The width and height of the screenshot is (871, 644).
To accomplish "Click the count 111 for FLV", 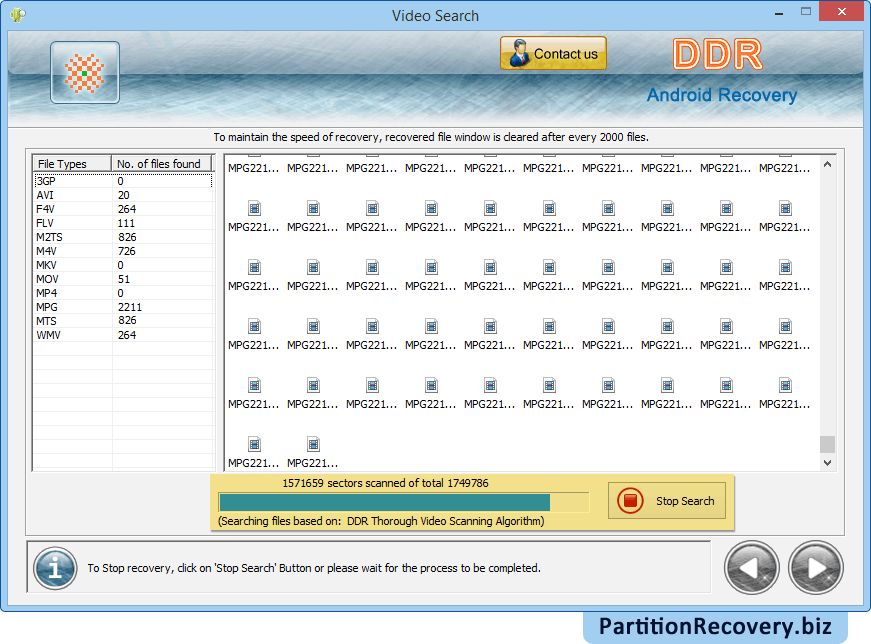I will point(126,223).
